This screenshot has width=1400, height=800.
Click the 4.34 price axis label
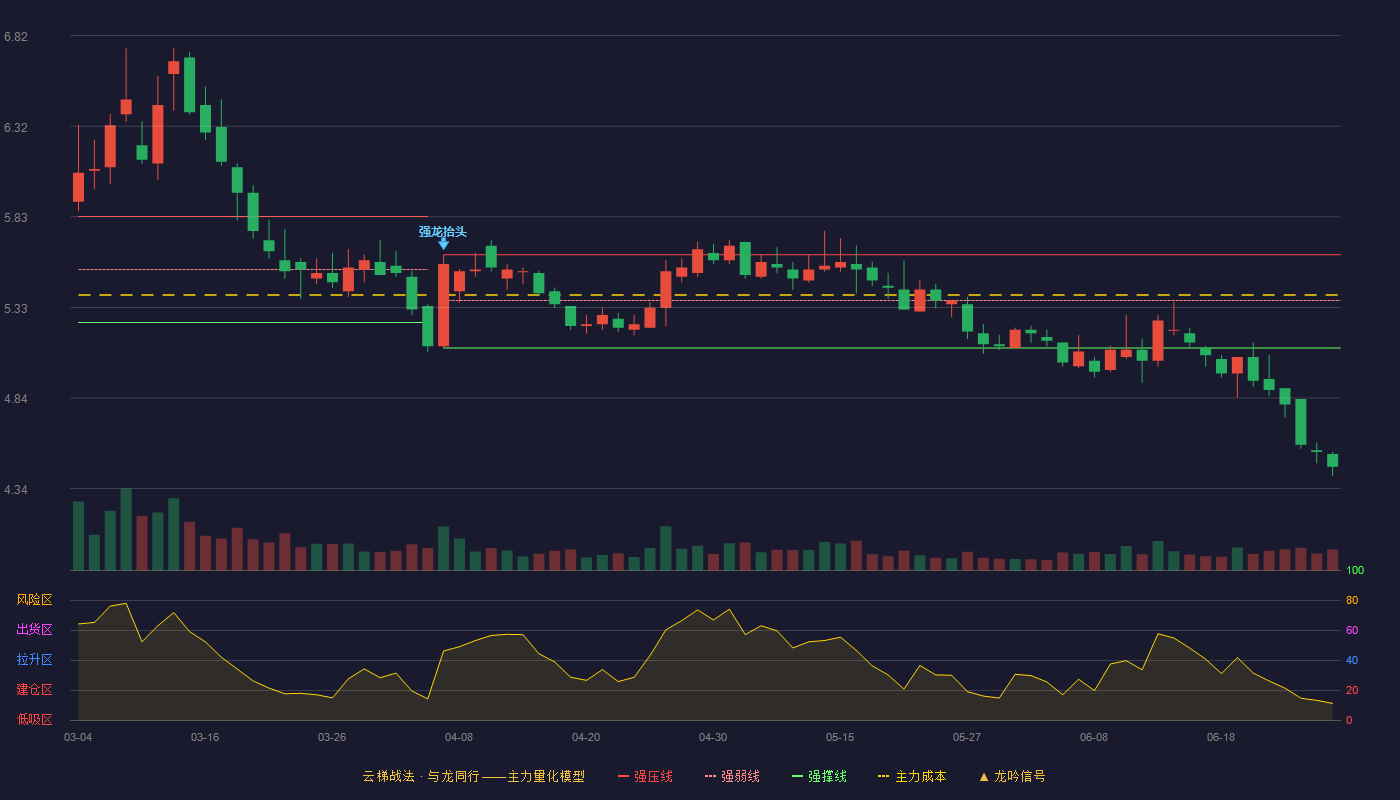(16, 490)
